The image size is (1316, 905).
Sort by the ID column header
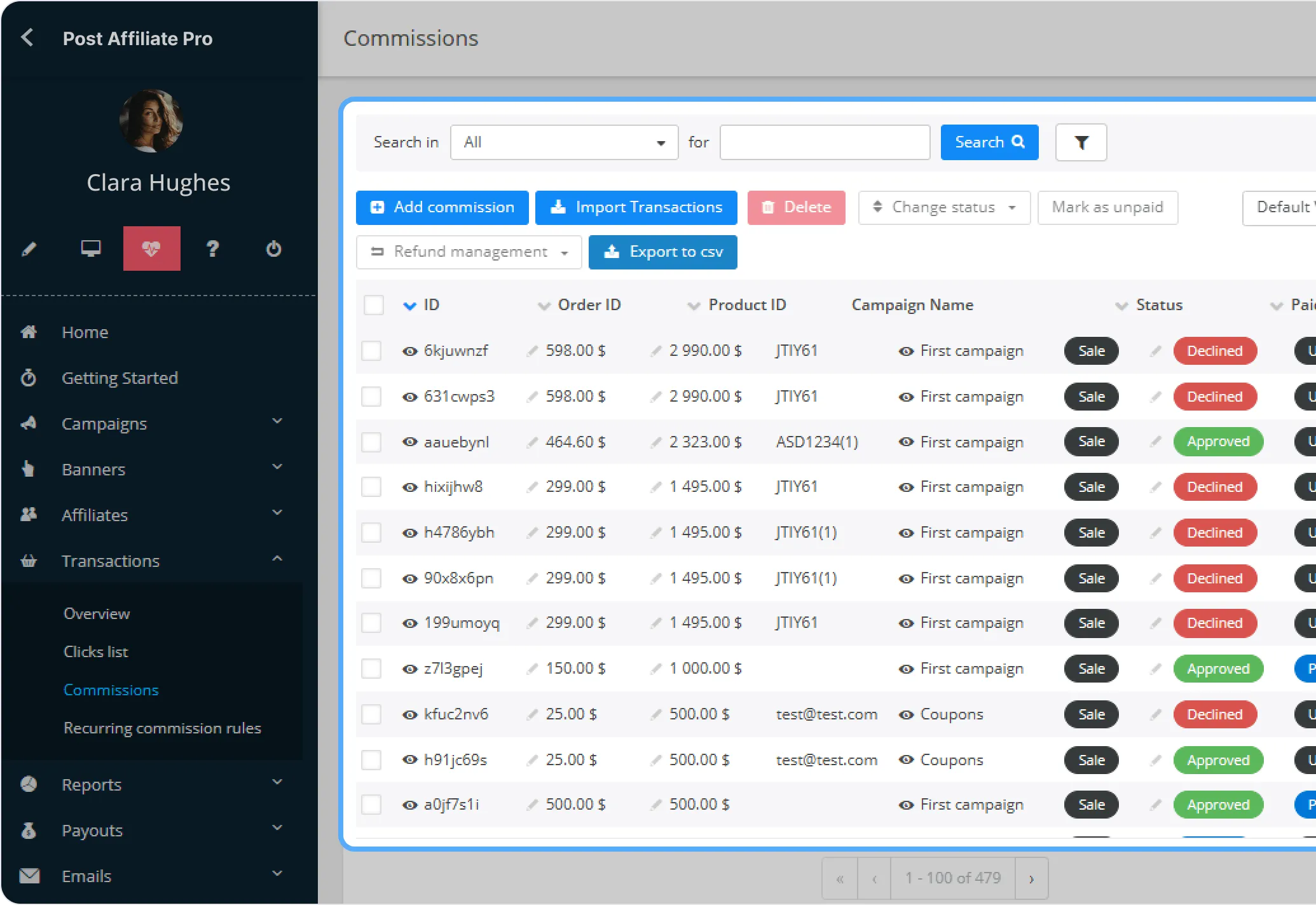point(431,305)
